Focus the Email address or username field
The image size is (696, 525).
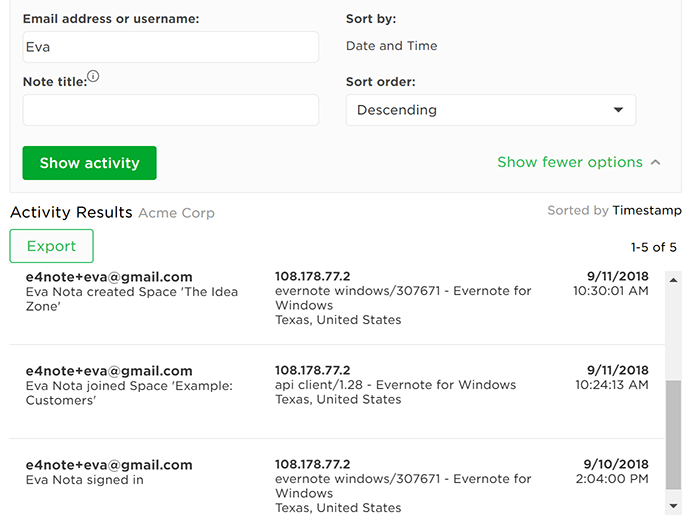click(x=170, y=47)
